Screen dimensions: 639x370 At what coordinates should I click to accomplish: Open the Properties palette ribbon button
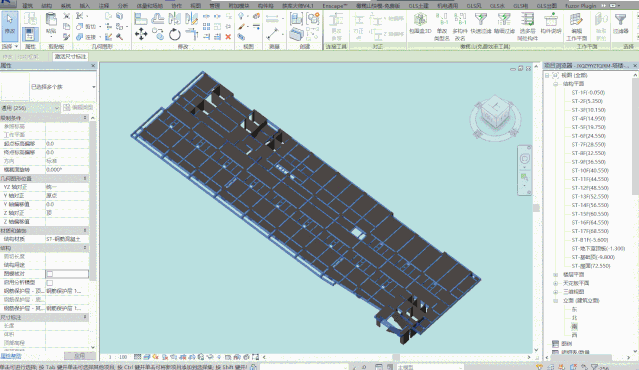tap(30, 34)
